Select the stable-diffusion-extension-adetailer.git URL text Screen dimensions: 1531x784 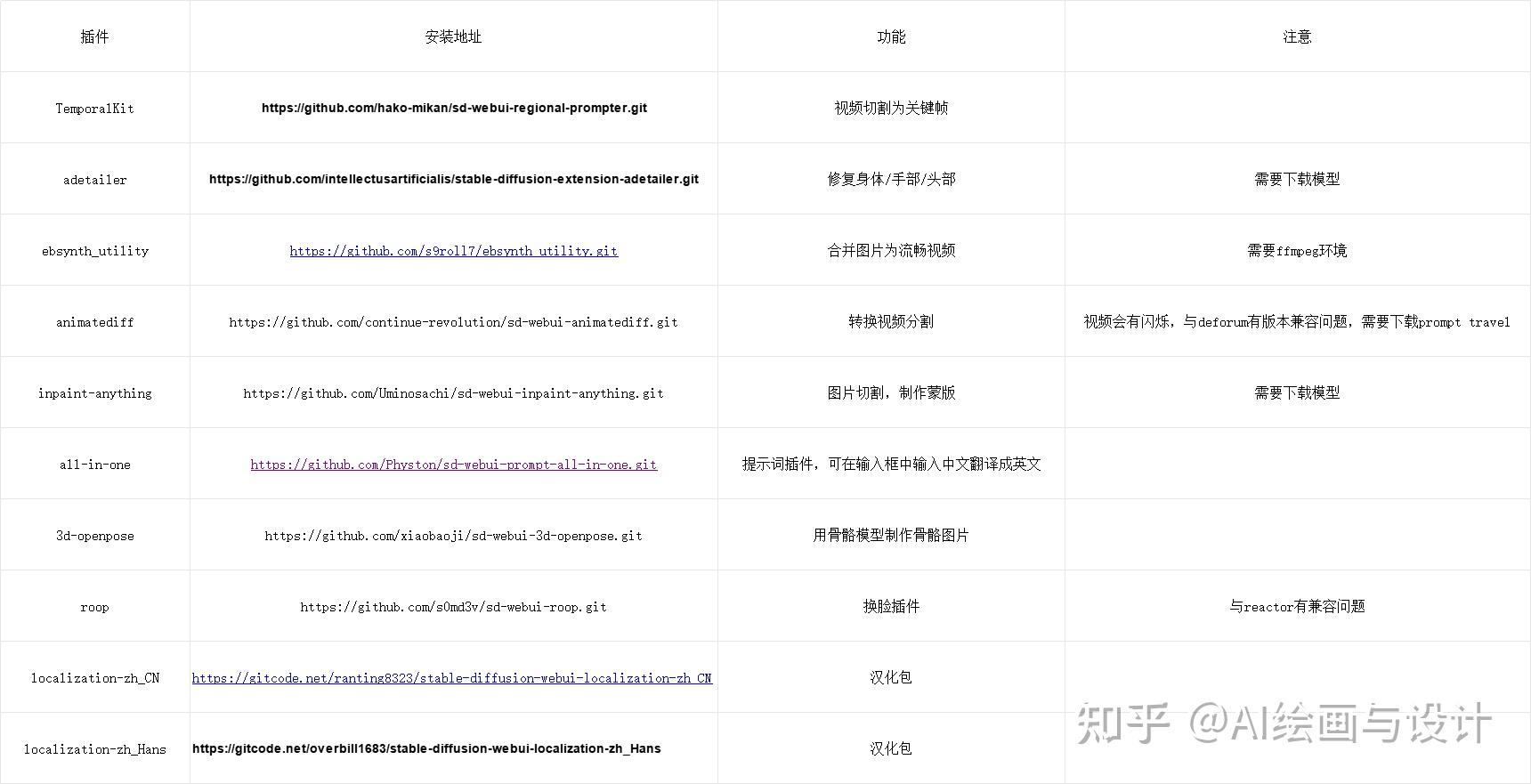[x=454, y=179]
